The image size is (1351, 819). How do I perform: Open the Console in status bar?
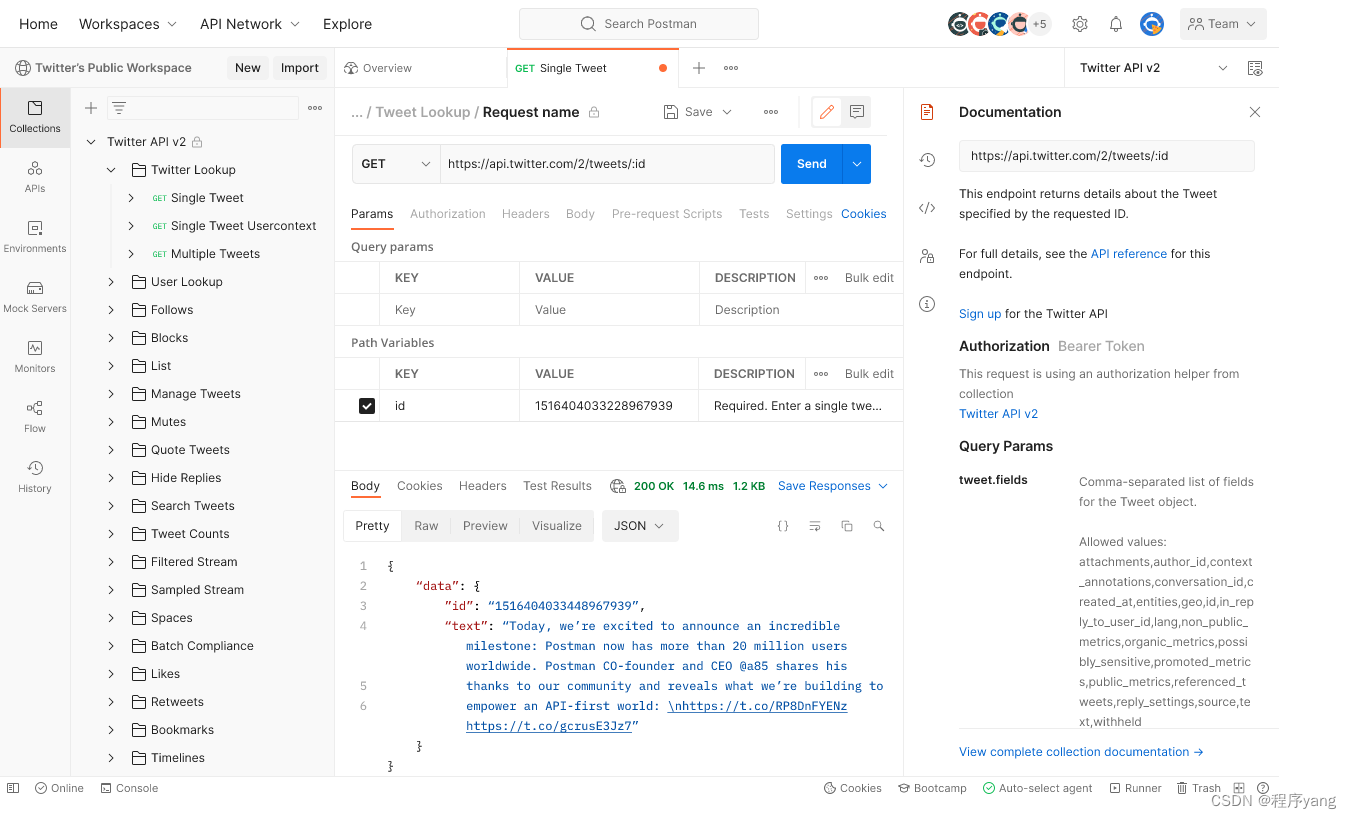(x=129, y=788)
